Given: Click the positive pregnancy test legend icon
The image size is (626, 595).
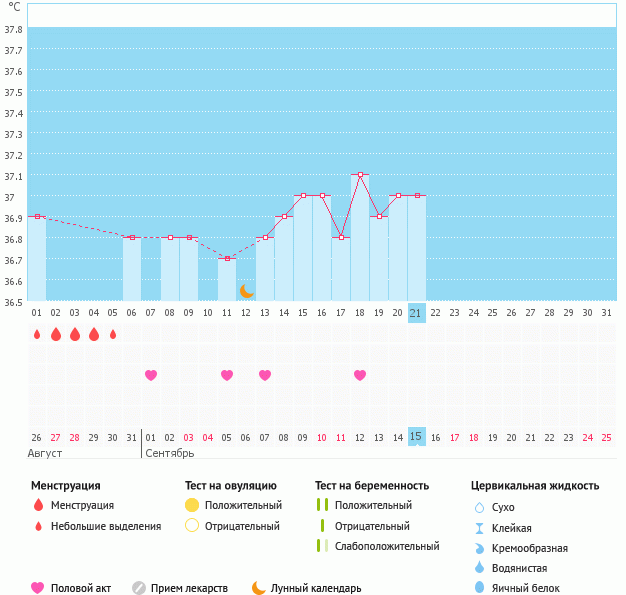Looking at the screenshot, I should coord(322,505).
